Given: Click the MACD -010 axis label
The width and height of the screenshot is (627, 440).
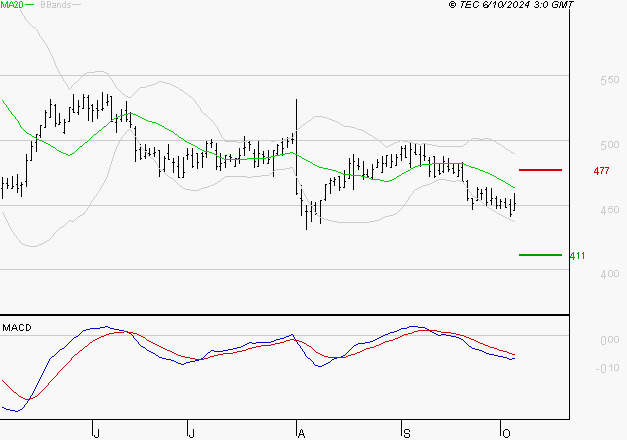Looking at the screenshot, I should pos(607,368).
